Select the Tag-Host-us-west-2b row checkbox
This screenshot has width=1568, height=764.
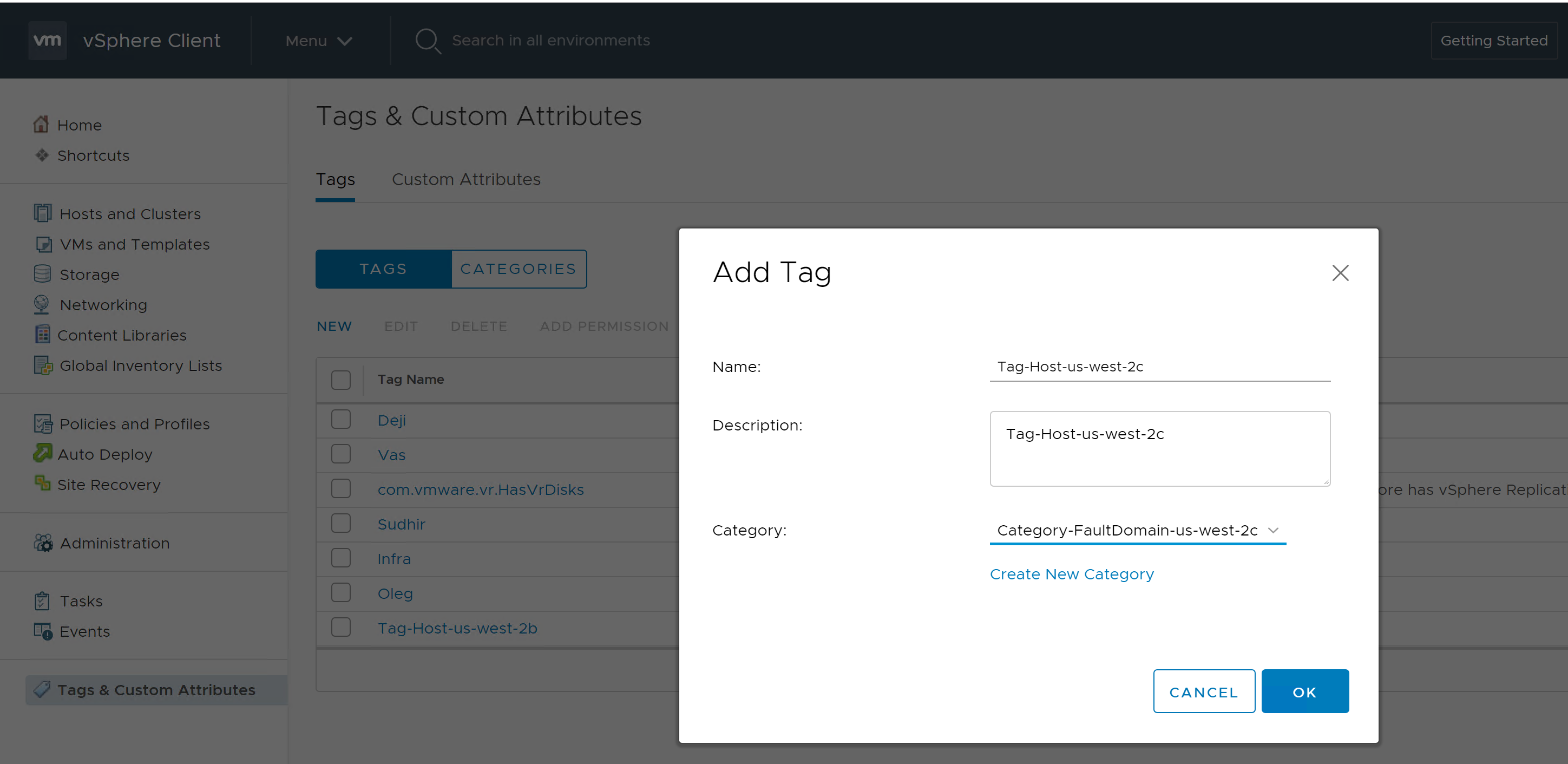tap(341, 627)
